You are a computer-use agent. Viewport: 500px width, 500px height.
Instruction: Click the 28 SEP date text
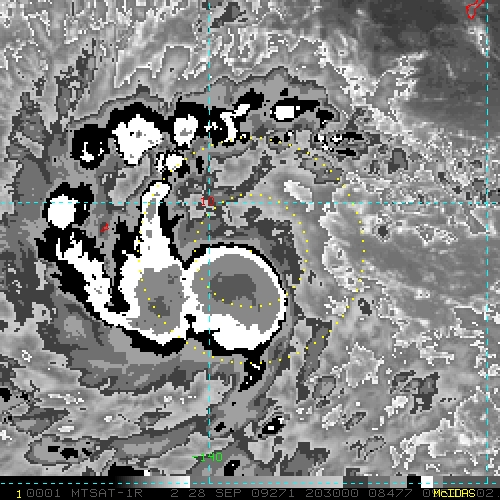click(x=213, y=493)
